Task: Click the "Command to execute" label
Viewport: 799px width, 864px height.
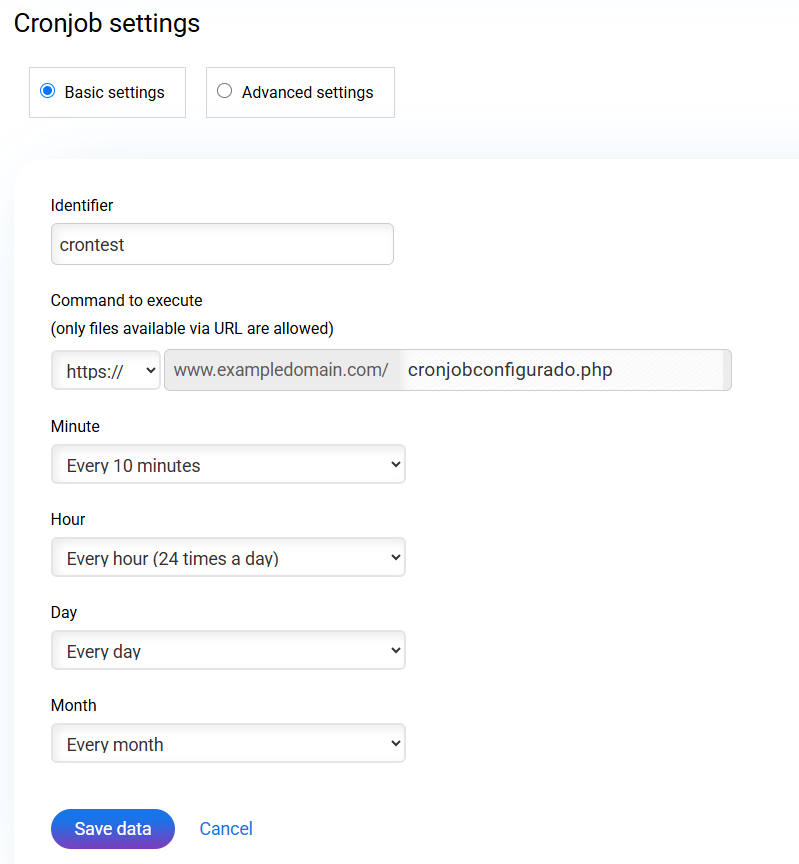Action: [x=126, y=300]
